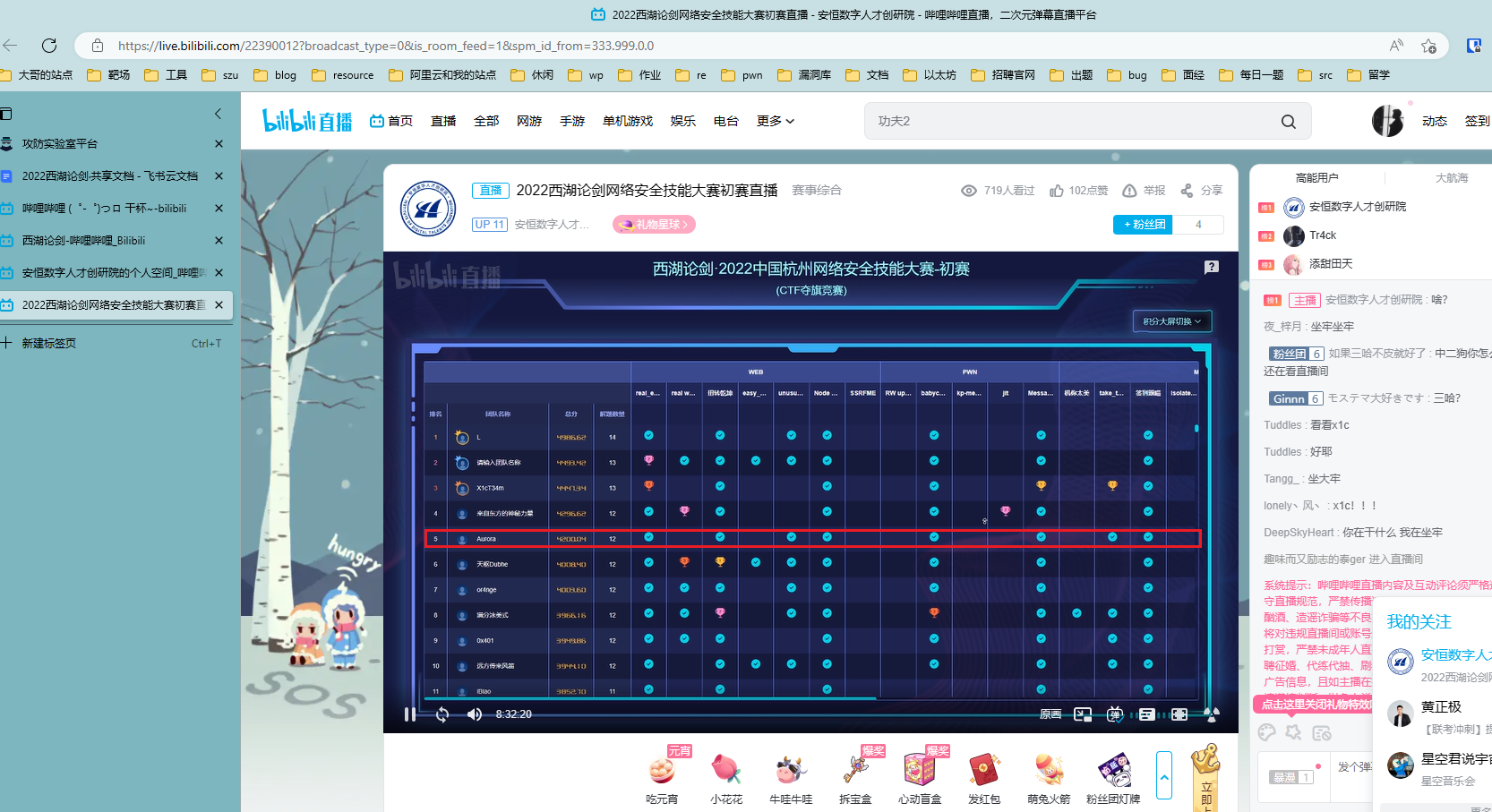Image resolution: width=1492 pixels, height=812 pixels.
Task: Open the 网游 category tab
Action: coord(529,121)
